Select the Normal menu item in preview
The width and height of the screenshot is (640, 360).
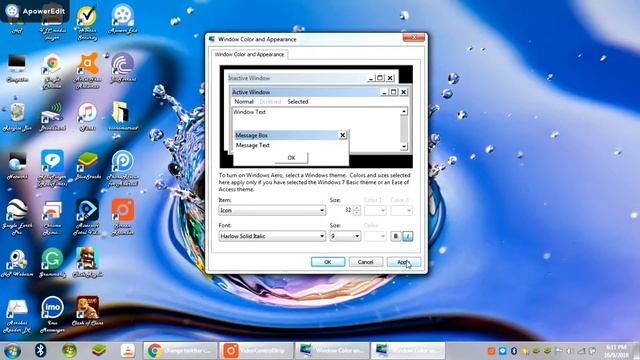(244, 102)
